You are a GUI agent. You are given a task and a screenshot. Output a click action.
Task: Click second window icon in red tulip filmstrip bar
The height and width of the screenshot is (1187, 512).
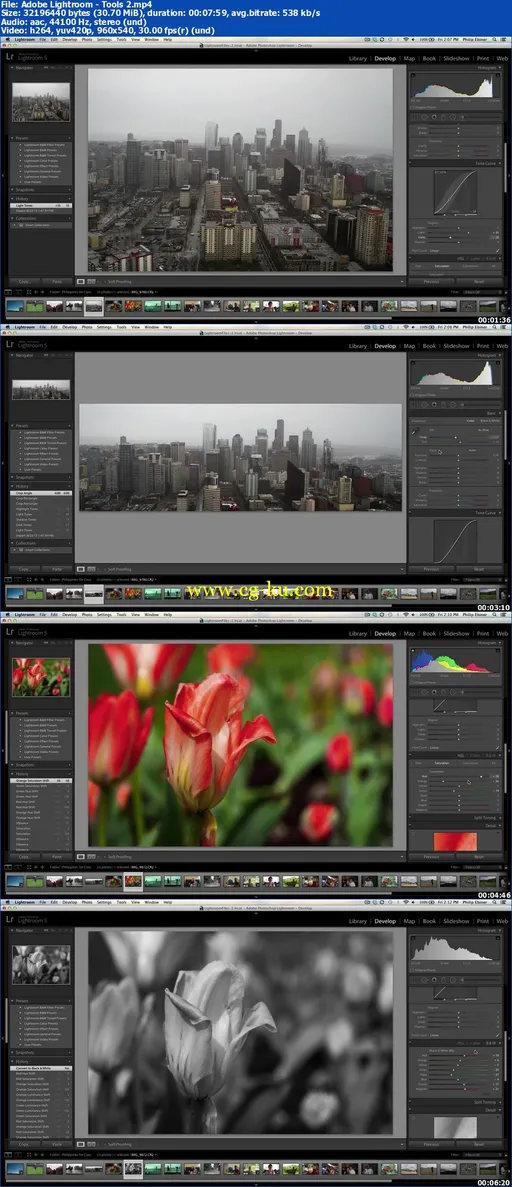pos(17,868)
